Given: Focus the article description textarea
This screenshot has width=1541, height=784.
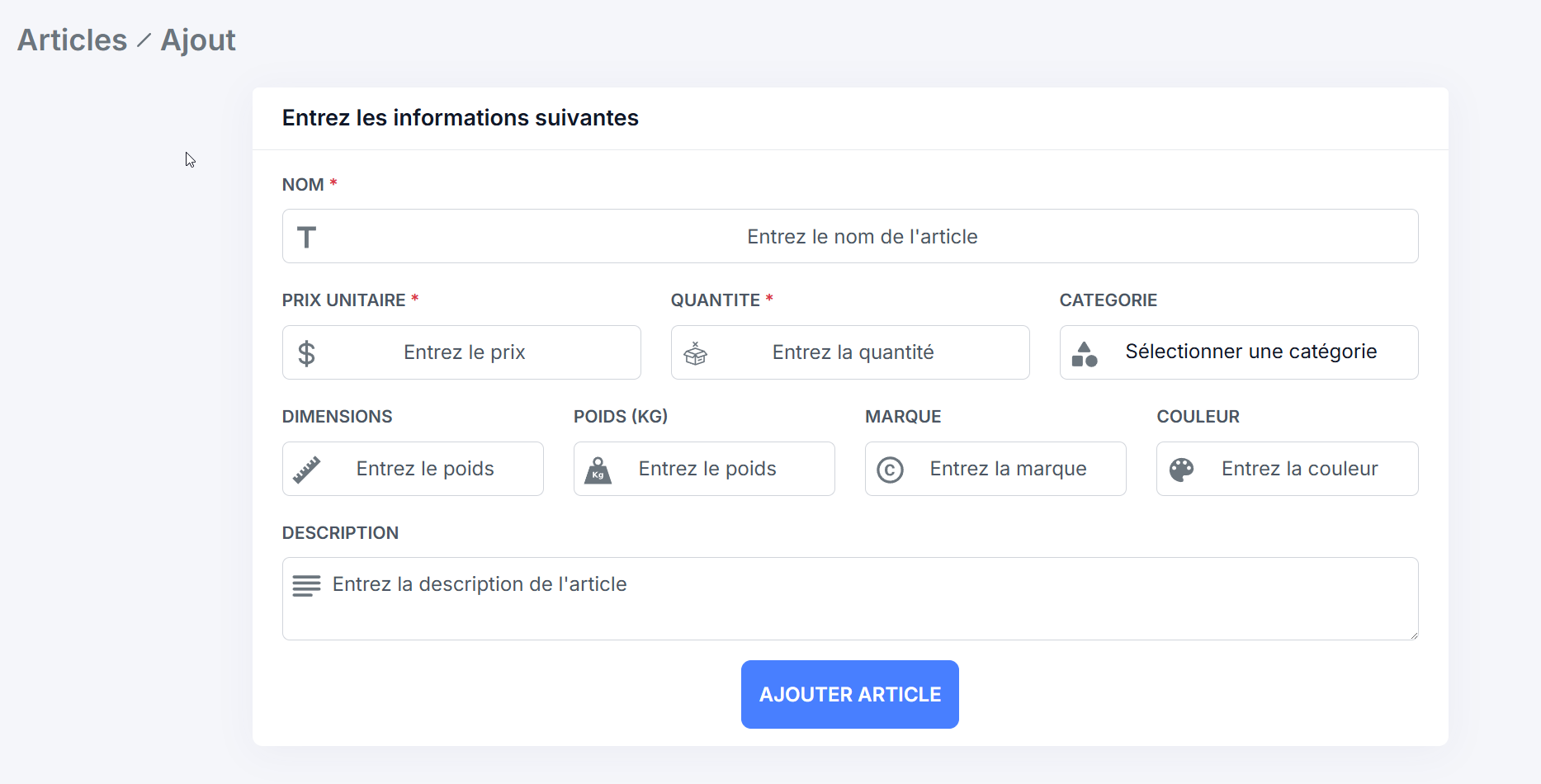Looking at the screenshot, I should [850, 598].
